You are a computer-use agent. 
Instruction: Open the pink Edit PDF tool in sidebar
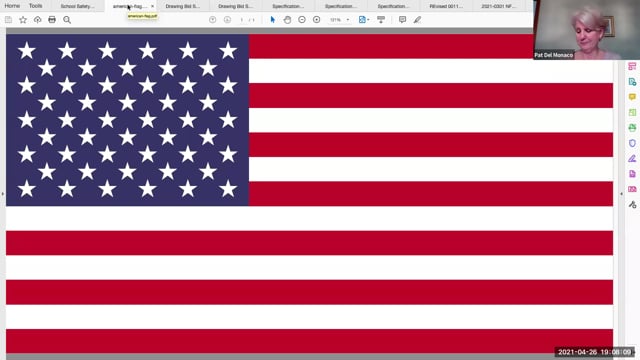pyautogui.click(x=632, y=66)
